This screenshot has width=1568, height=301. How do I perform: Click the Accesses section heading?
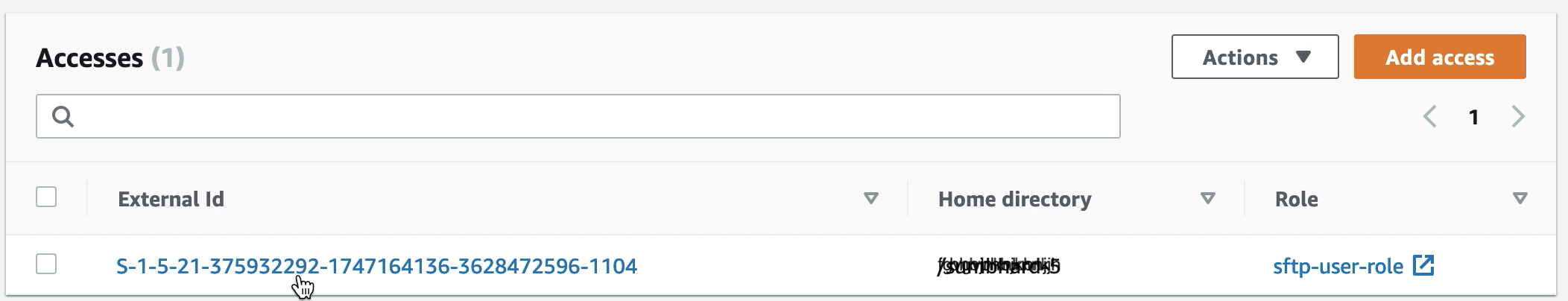89,57
